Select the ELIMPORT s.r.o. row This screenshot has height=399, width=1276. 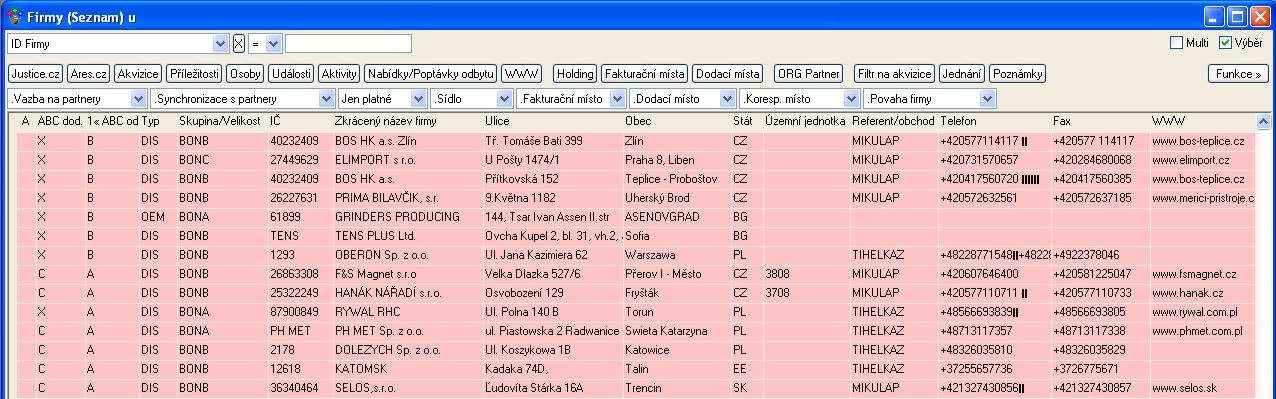click(636, 159)
